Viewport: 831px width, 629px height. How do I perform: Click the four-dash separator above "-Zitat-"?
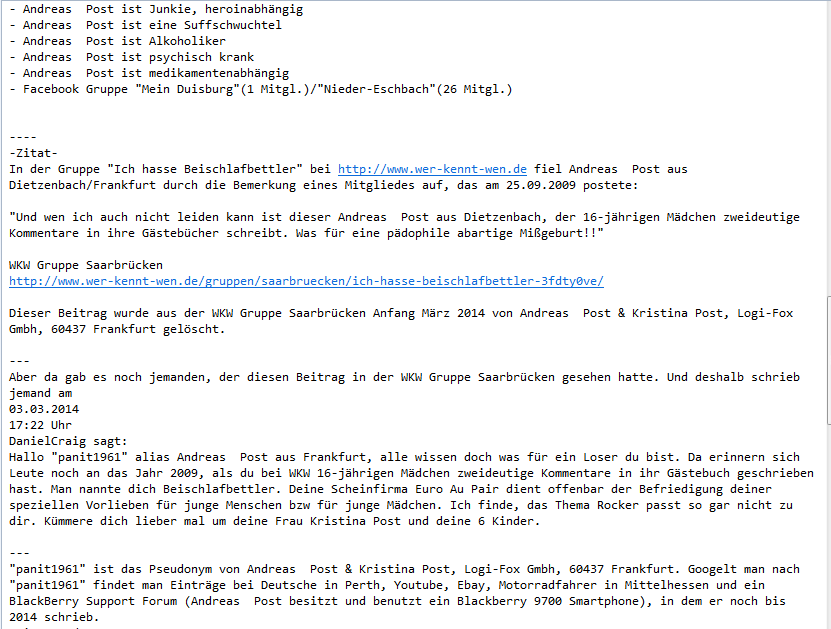[23, 137]
